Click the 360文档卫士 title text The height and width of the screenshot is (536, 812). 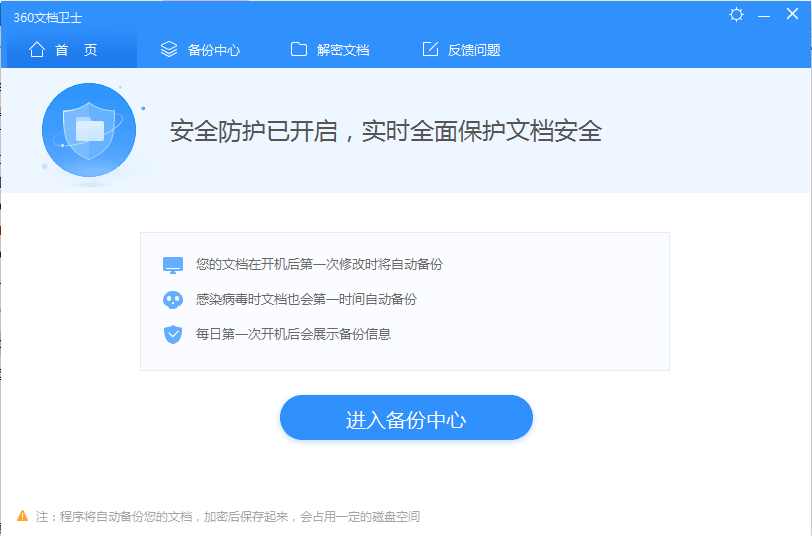pyautogui.click(x=48, y=18)
